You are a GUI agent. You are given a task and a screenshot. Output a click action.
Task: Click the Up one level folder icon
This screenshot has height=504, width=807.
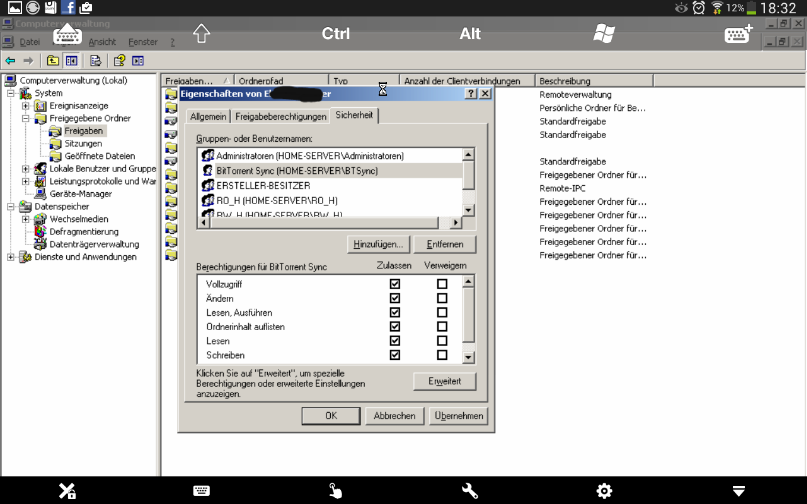click(x=52, y=61)
